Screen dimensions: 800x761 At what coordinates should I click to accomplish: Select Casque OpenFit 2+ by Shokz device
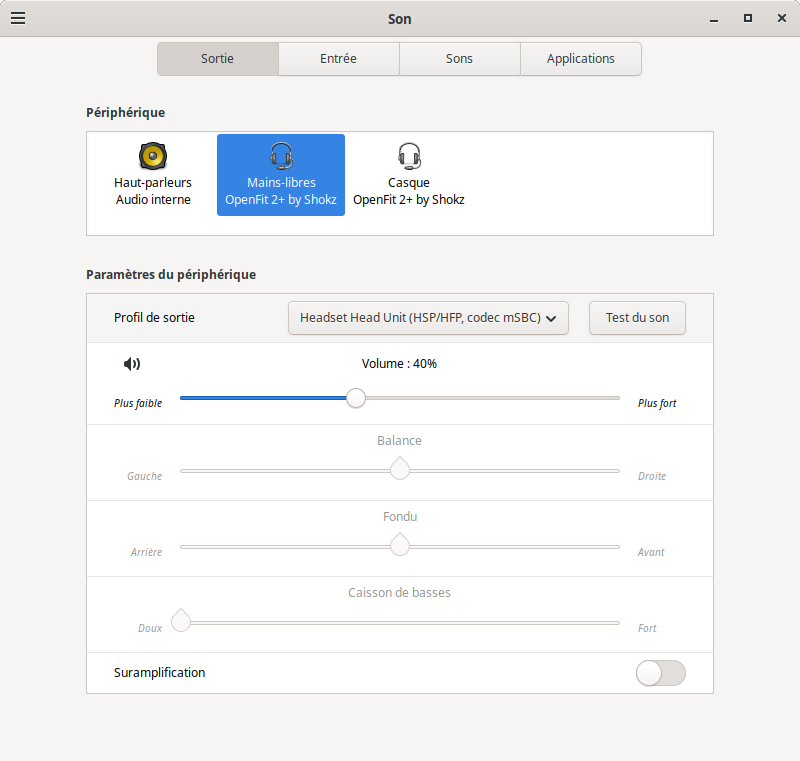click(409, 175)
